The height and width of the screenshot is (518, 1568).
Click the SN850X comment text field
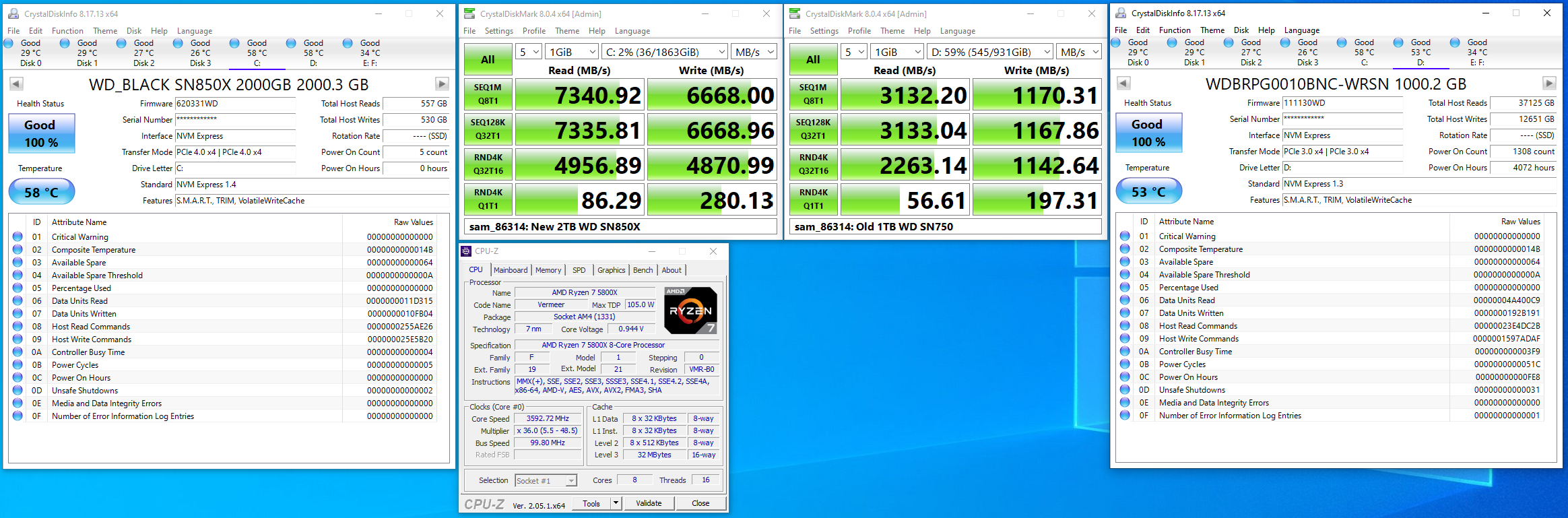(620, 226)
